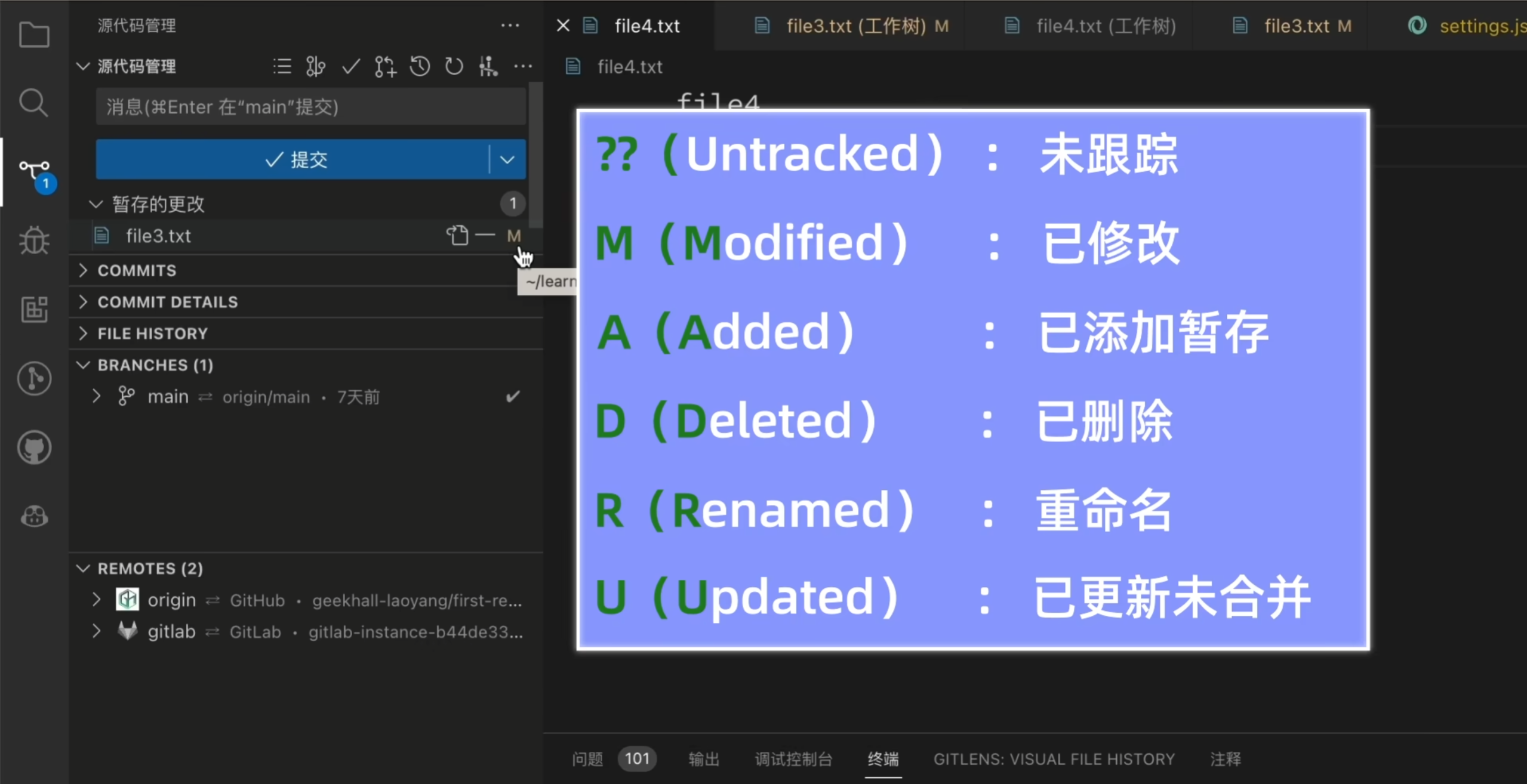The width and height of the screenshot is (1527, 784).
Task: Open the Source Control more actions menu
Action: (524, 66)
